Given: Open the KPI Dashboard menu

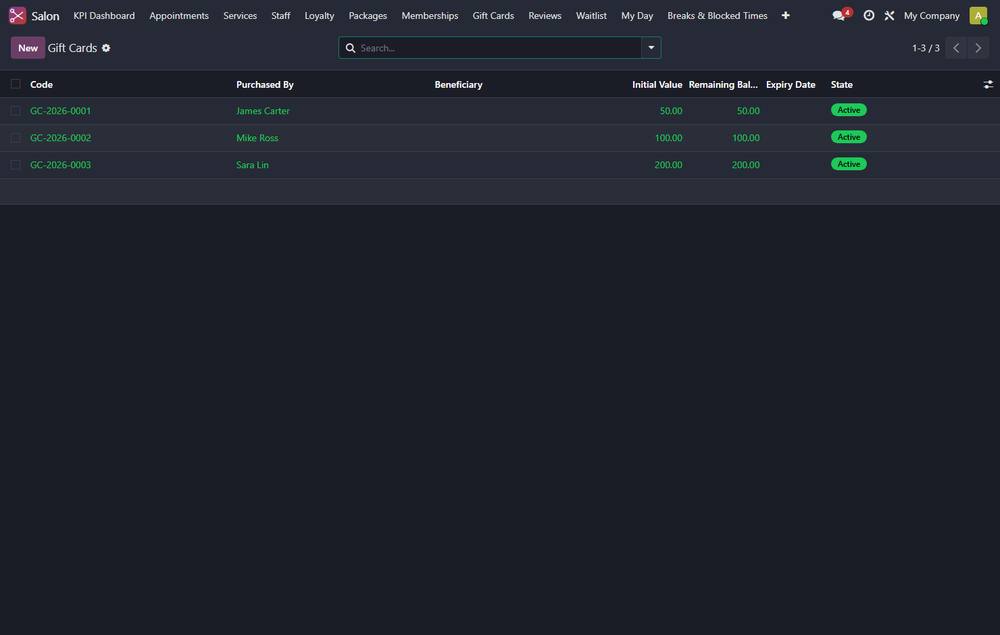Looking at the screenshot, I should pos(104,15).
